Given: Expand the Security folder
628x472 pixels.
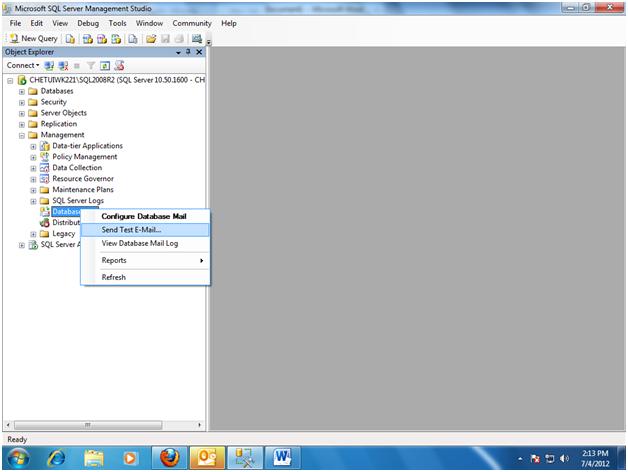Looking at the screenshot, I should click(x=22, y=103).
